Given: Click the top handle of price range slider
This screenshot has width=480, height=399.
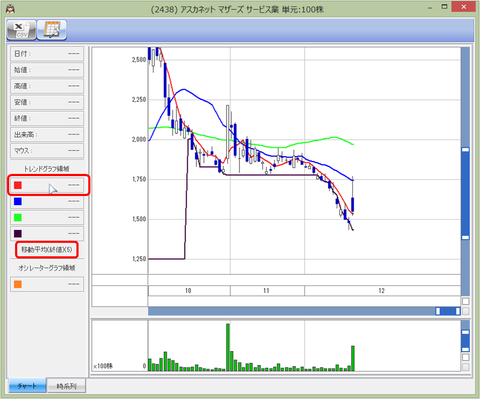Looking at the screenshot, I should [x=465, y=150].
